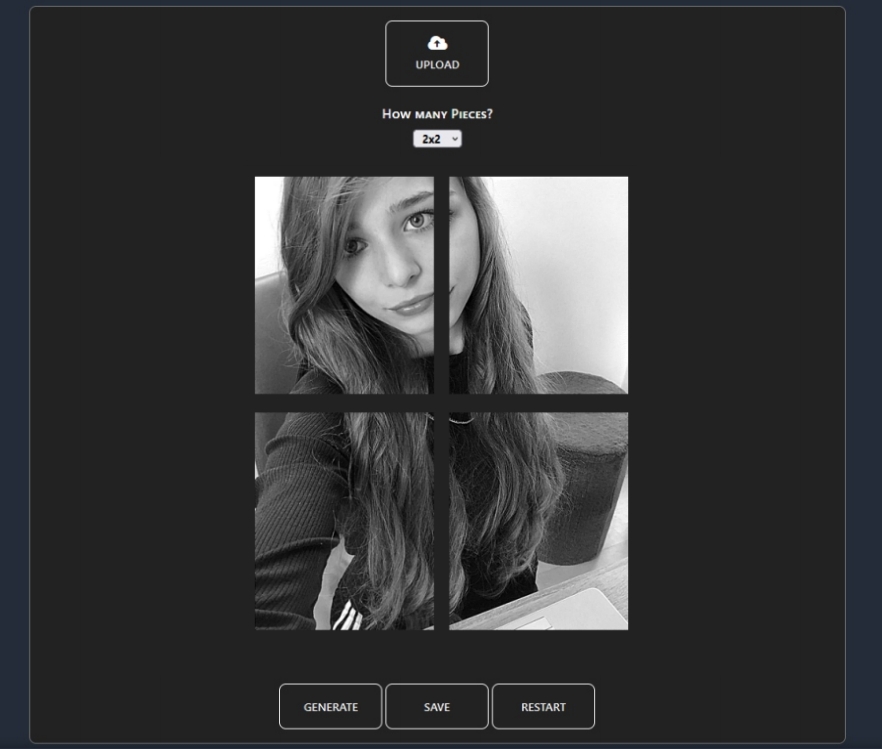Click the "How many Pieces?" label
The width and height of the screenshot is (882, 749).
(x=437, y=114)
